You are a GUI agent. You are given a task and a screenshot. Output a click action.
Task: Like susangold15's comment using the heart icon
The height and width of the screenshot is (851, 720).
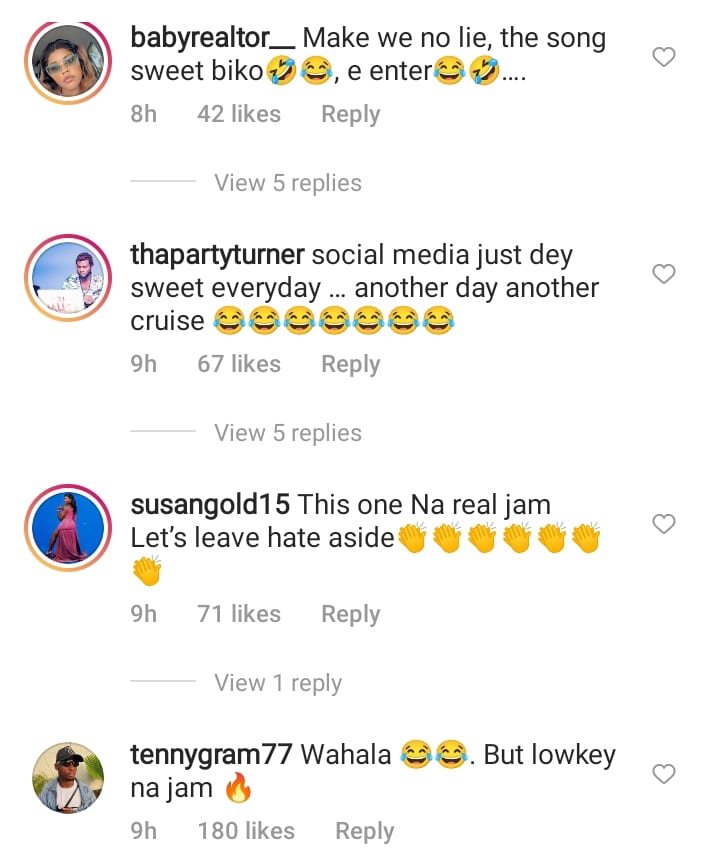click(663, 523)
